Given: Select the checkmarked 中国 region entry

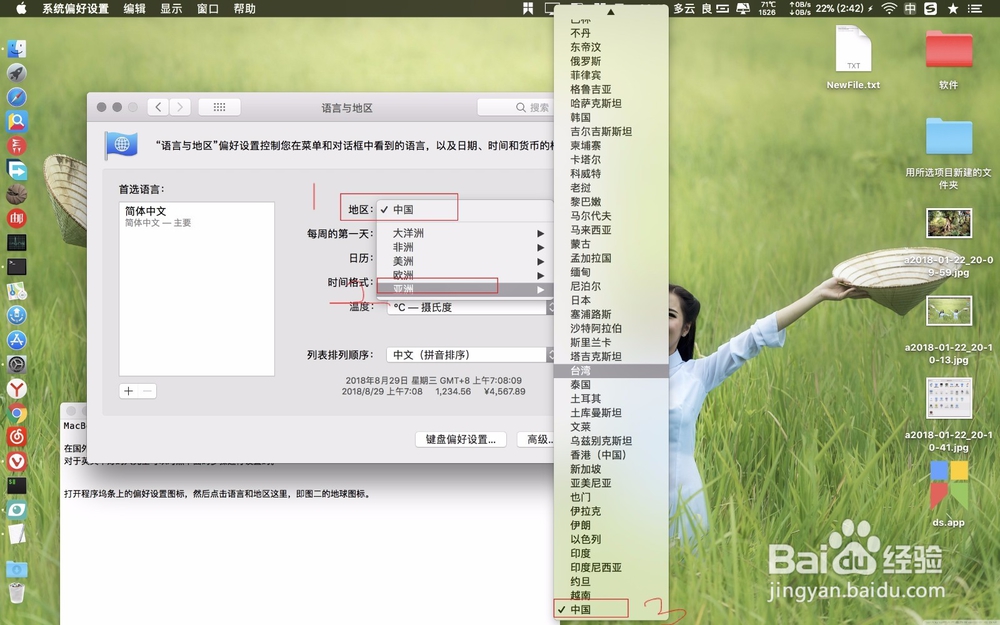Looking at the screenshot, I should click(590, 608).
